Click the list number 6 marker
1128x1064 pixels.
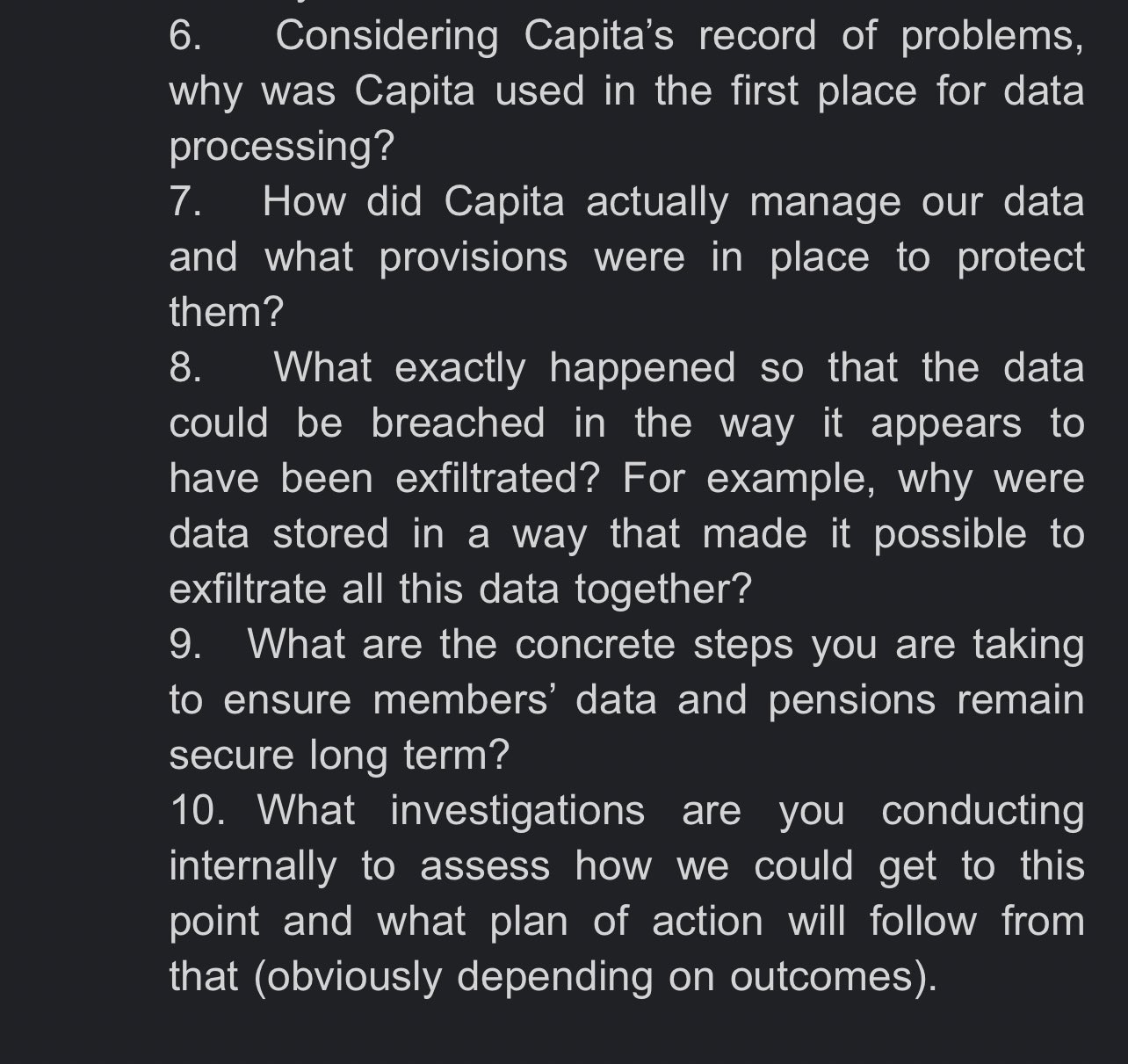point(185,36)
